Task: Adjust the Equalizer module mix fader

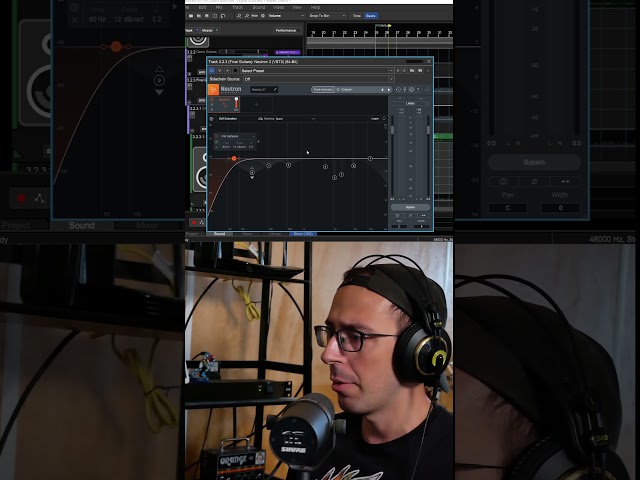Action: pyautogui.click(x=236, y=104)
